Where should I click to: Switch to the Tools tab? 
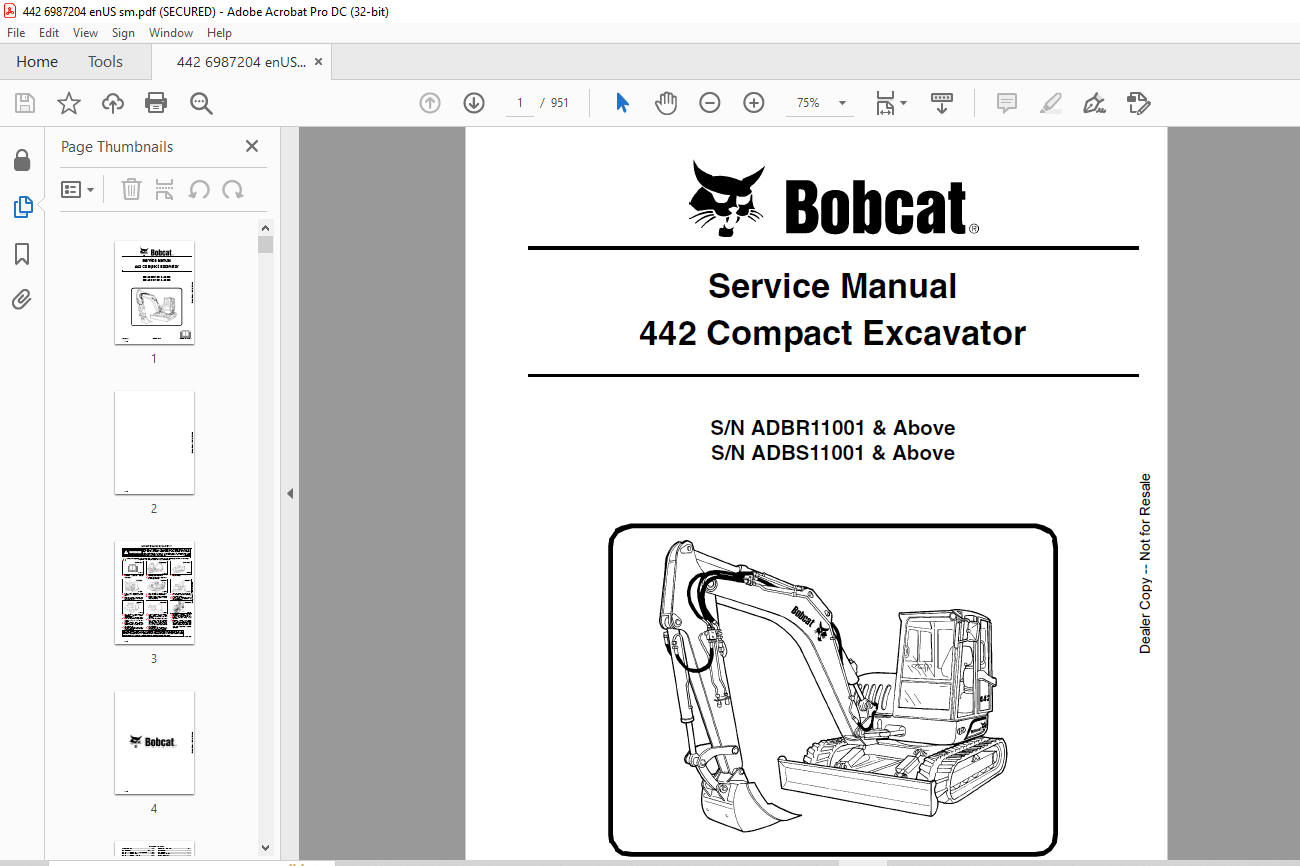105,62
